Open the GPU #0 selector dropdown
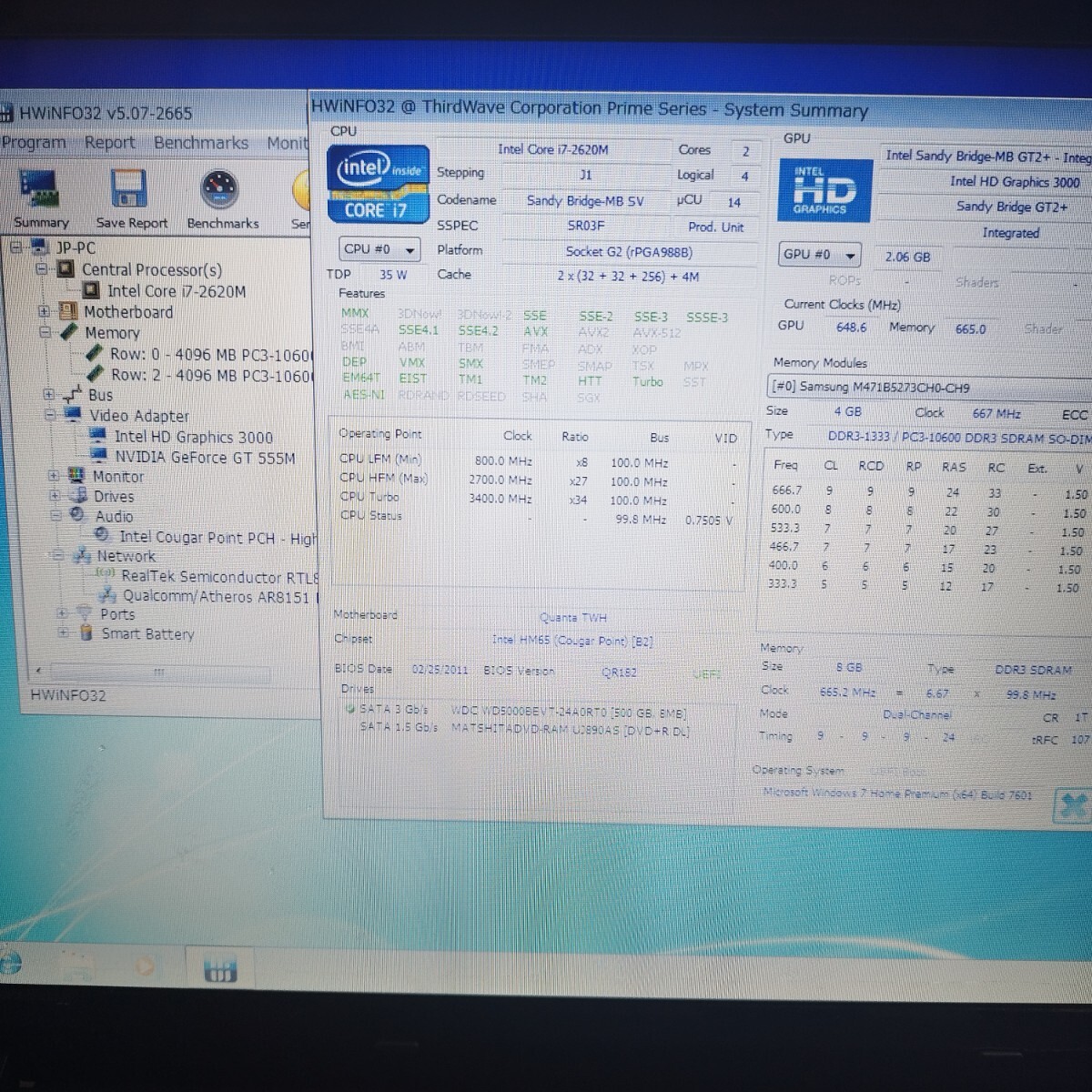The width and height of the screenshot is (1092, 1092). 820,255
